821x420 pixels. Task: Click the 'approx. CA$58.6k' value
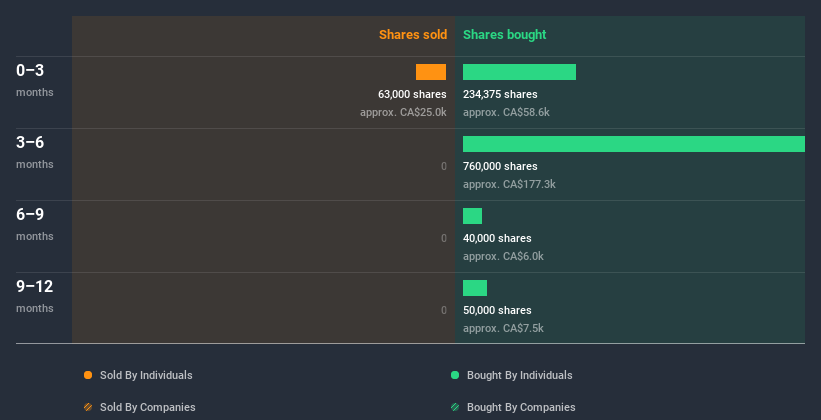click(506, 112)
